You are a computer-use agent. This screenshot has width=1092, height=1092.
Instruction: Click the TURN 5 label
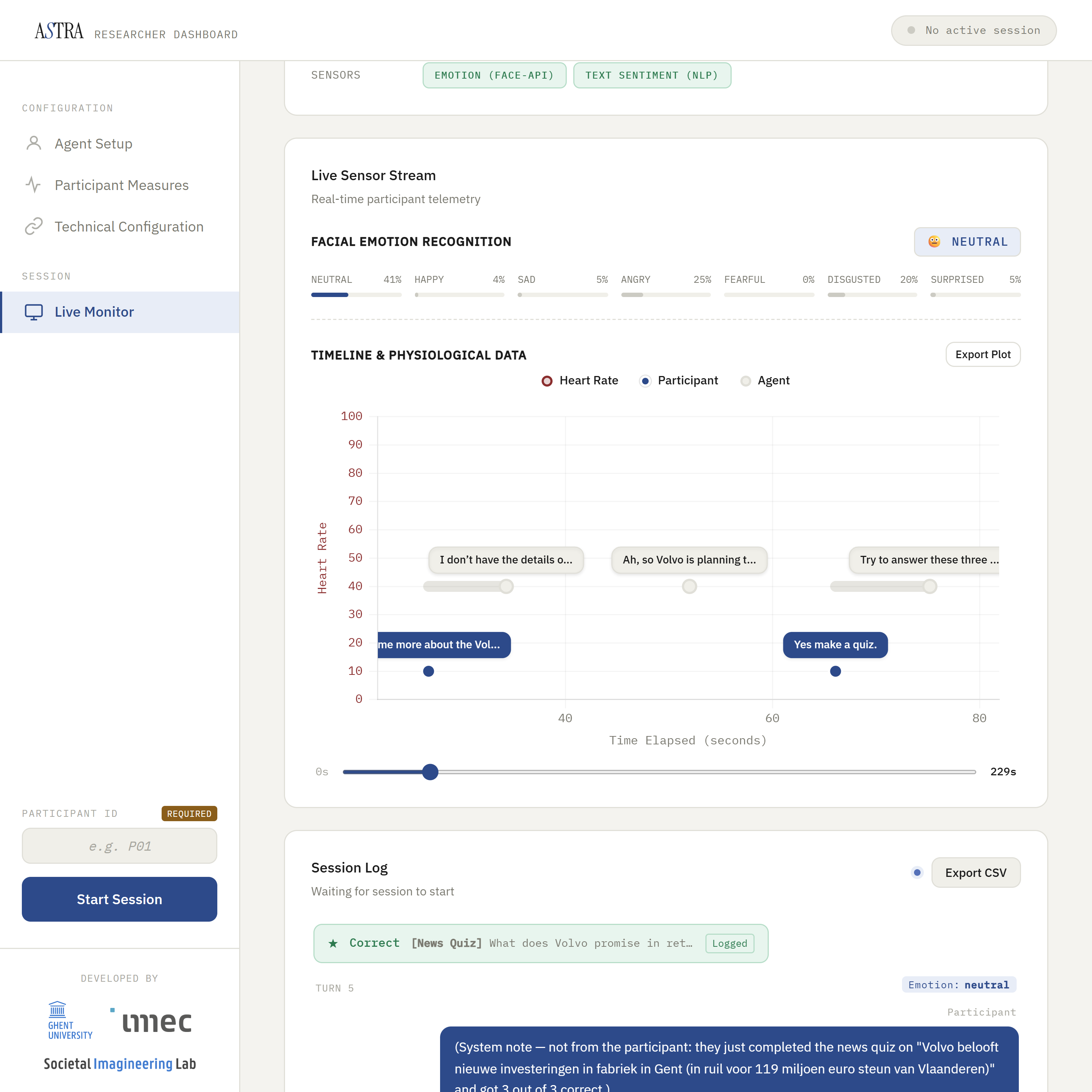pos(335,988)
